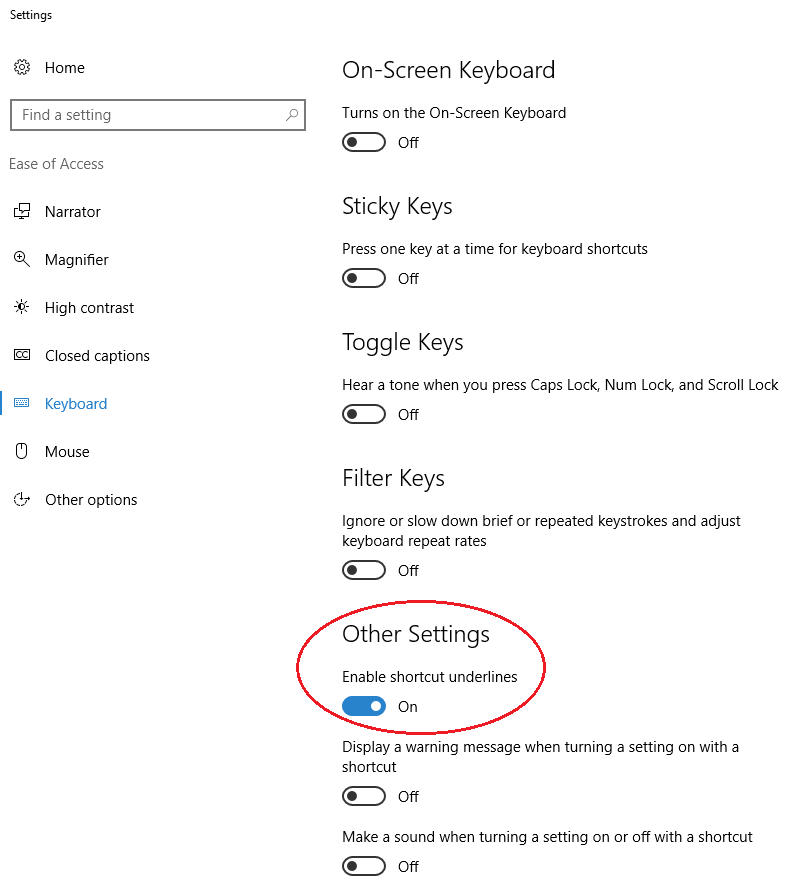Open the Other options page
This screenshot has width=792, height=890.
pyautogui.click(x=91, y=500)
